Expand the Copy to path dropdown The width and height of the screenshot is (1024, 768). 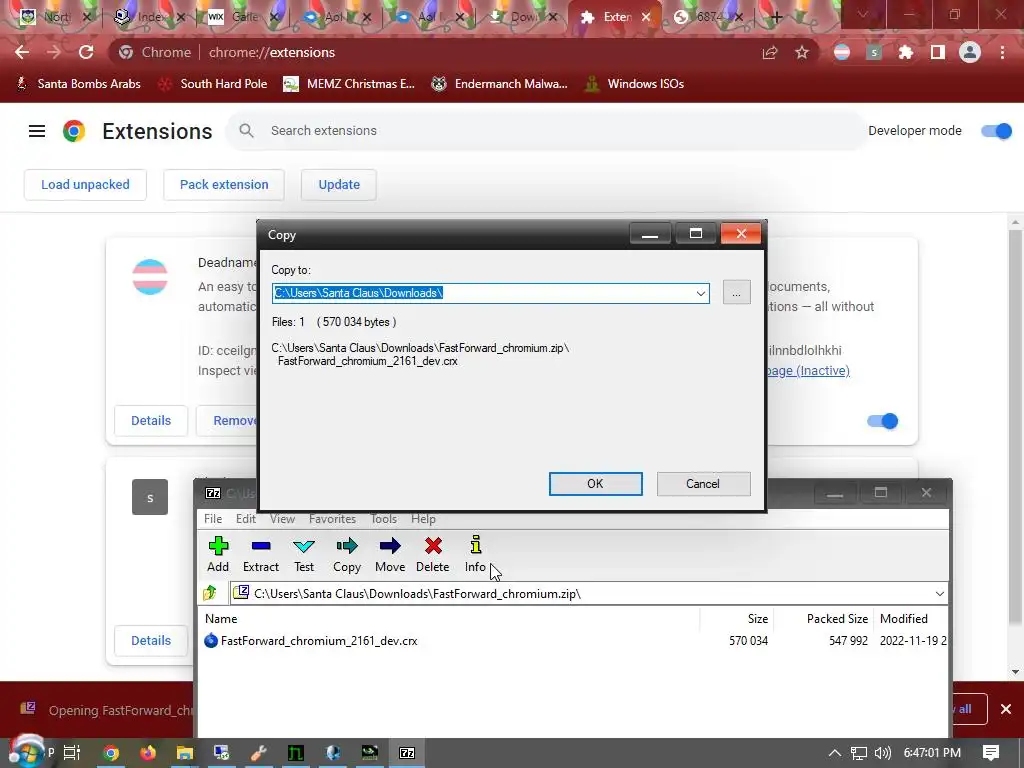pos(701,293)
